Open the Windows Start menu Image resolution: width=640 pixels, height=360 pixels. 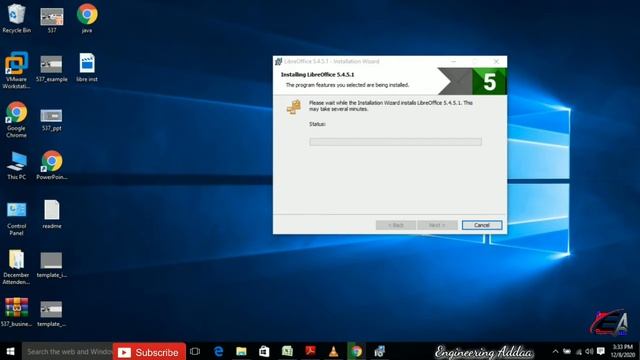pos(11,351)
